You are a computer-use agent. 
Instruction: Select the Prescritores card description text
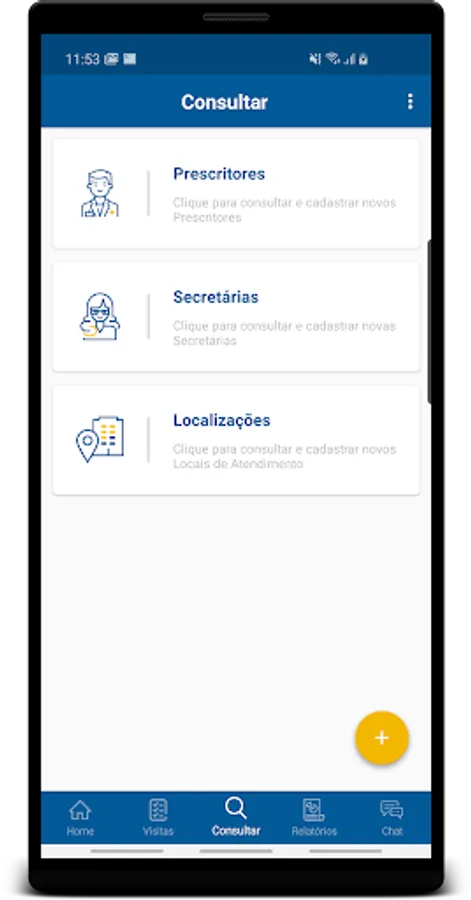pos(285,210)
